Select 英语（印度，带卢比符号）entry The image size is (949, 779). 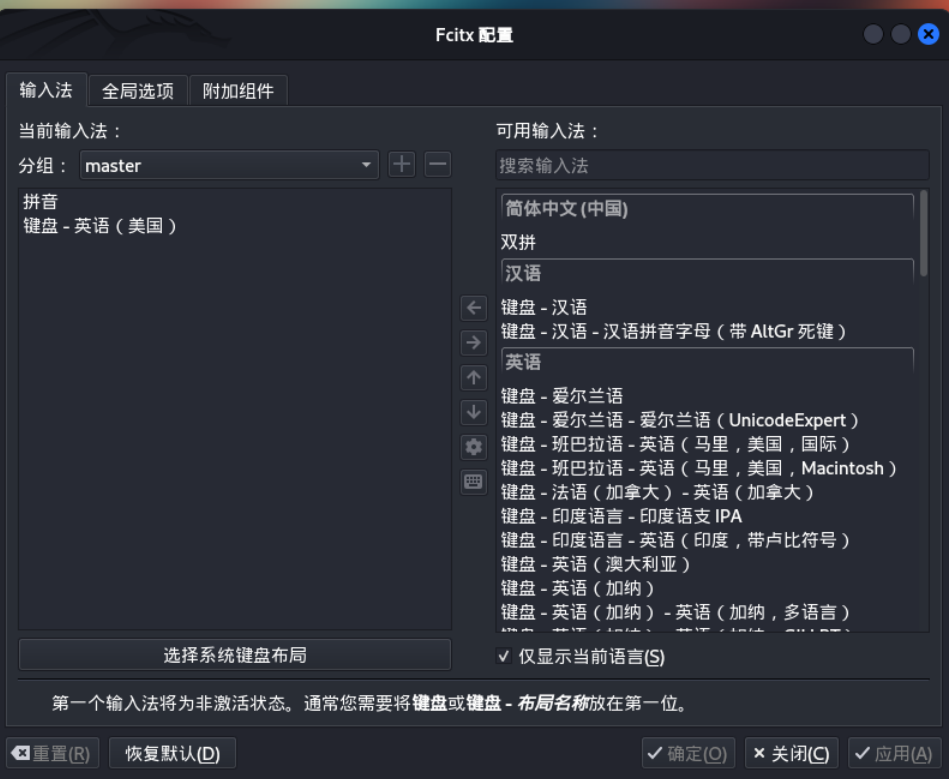707,540
